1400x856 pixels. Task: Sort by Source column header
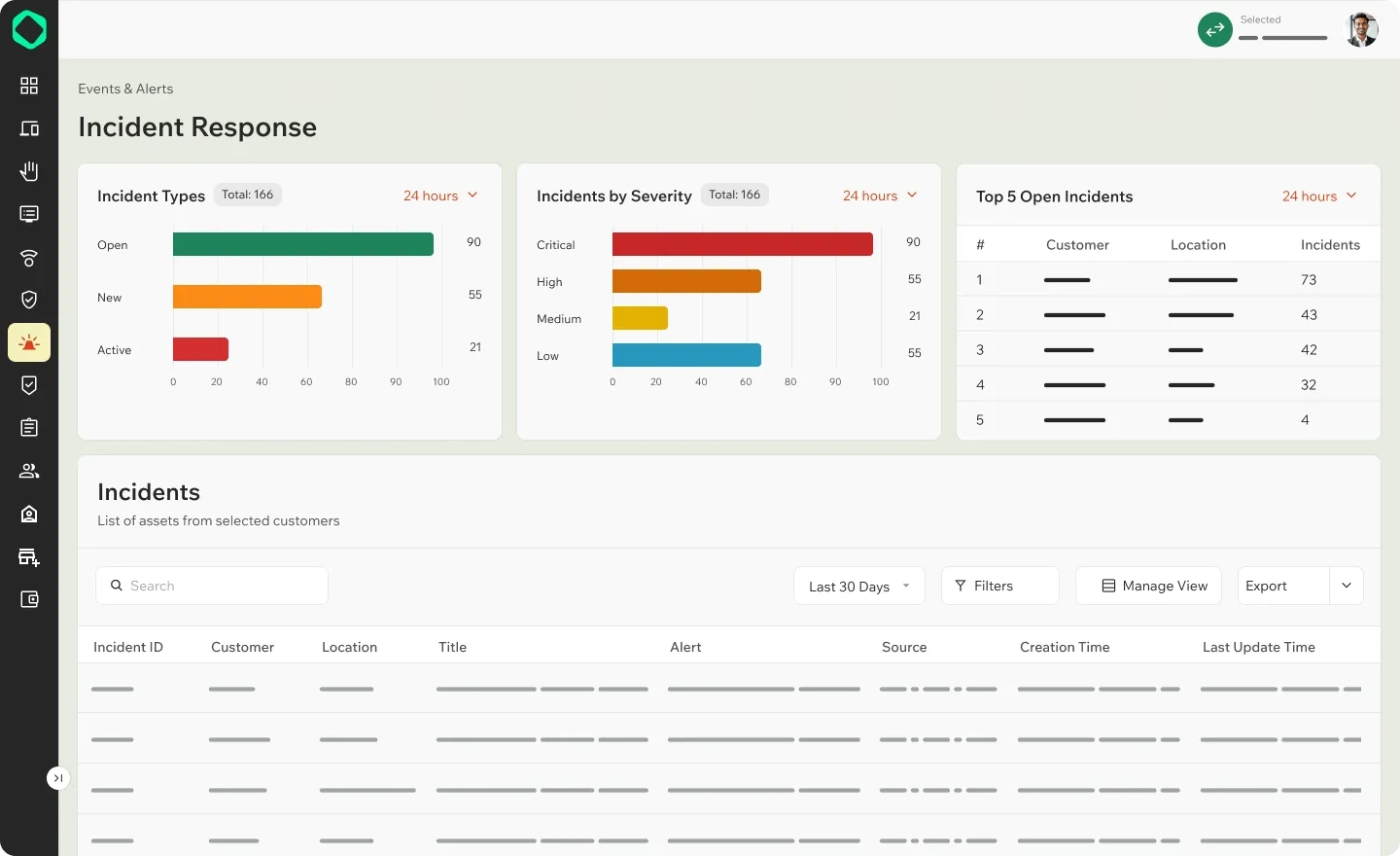(904, 647)
